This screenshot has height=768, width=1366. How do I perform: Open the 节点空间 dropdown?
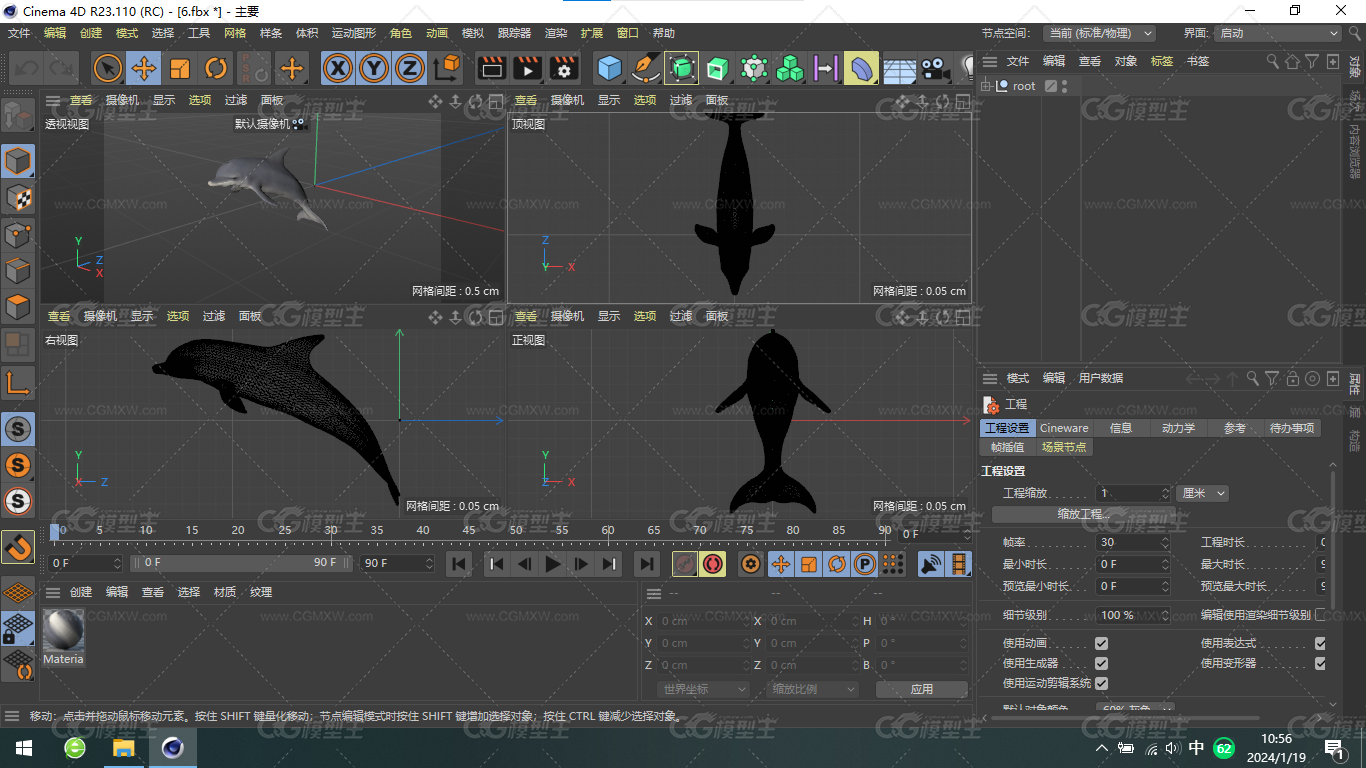tap(1099, 33)
